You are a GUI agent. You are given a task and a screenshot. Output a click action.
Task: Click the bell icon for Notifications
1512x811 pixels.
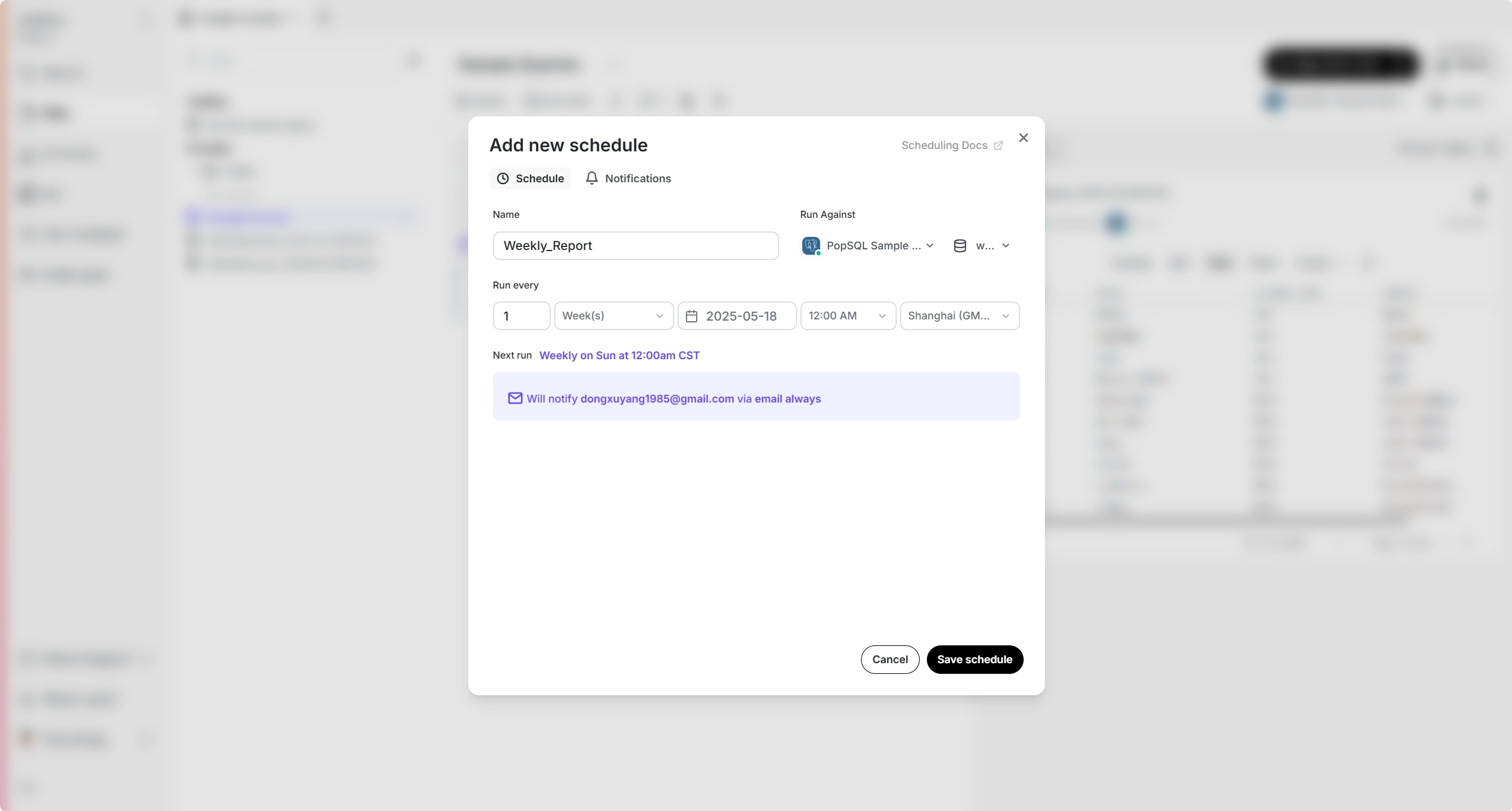coord(592,178)
